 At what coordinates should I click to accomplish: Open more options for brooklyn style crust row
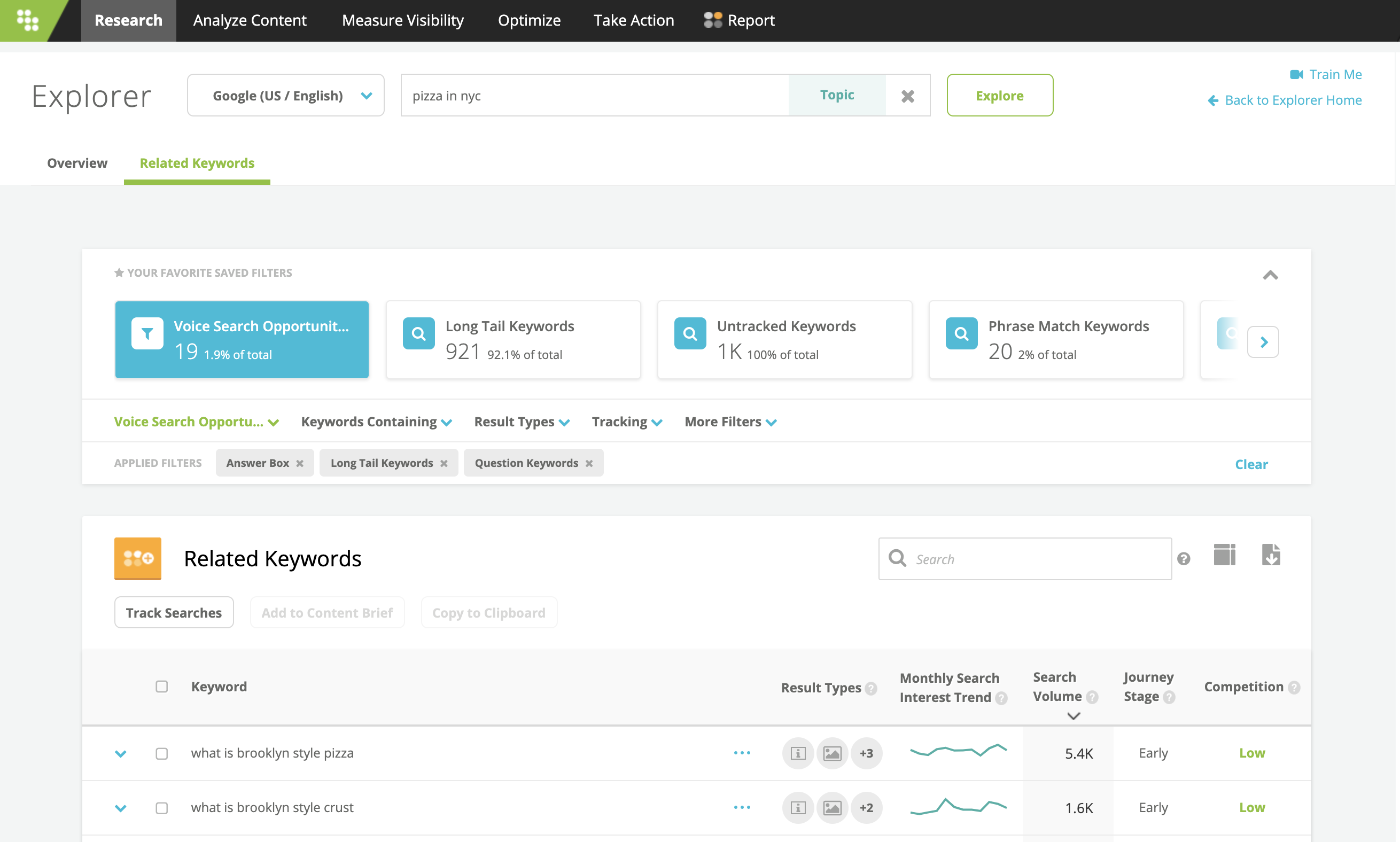742,807
